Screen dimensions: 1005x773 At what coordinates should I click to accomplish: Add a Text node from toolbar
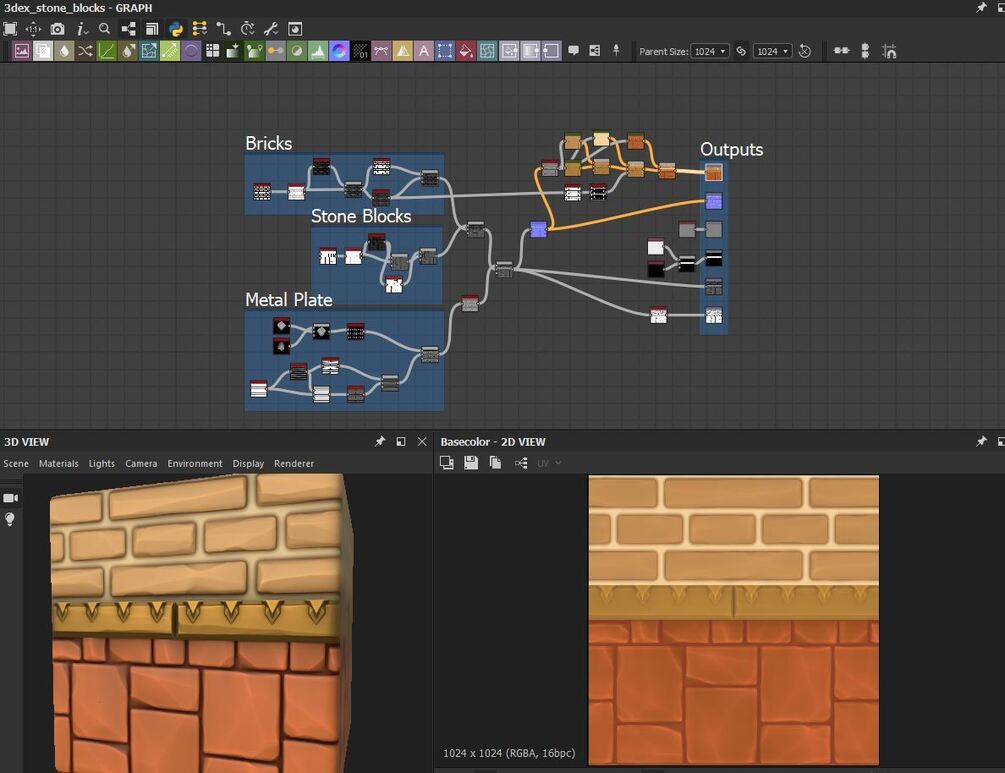click(424, 51)
